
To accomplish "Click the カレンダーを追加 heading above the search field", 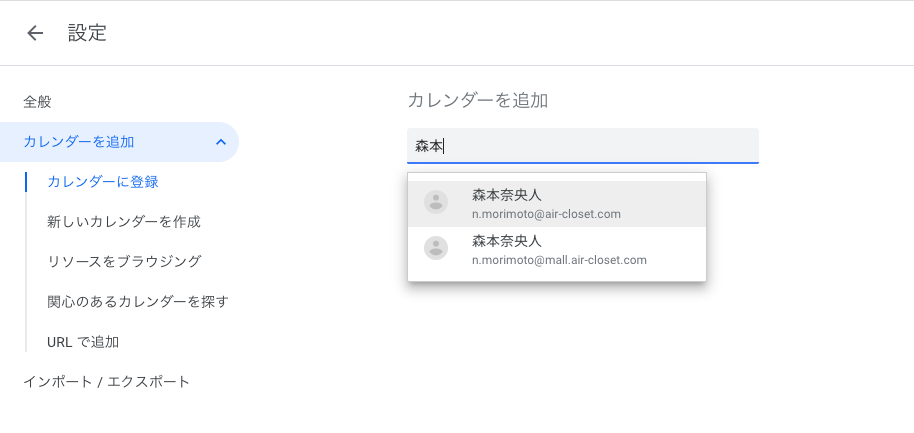I will point(477,100).
